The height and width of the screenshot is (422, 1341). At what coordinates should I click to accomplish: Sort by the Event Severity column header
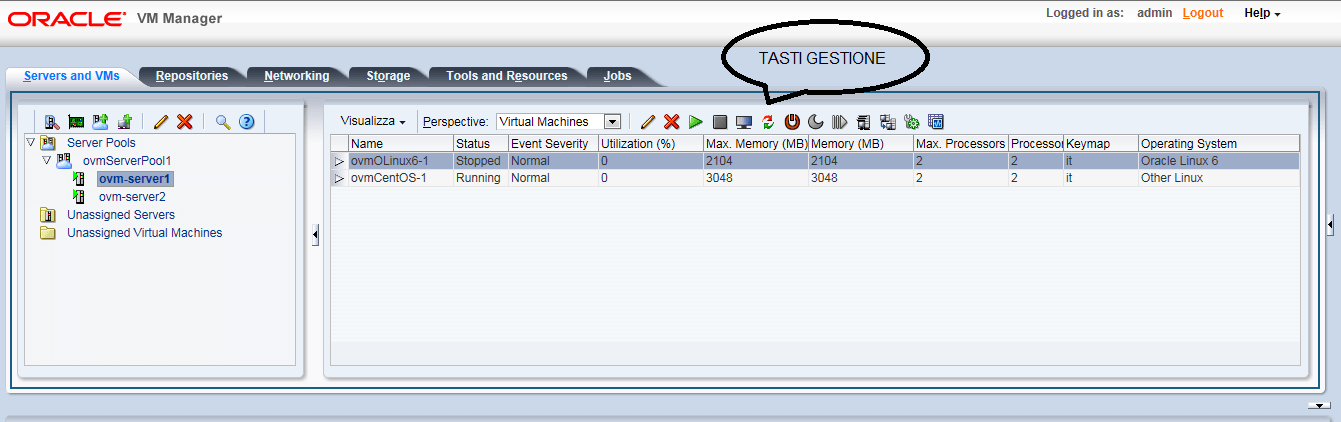[x=553, y=144]
